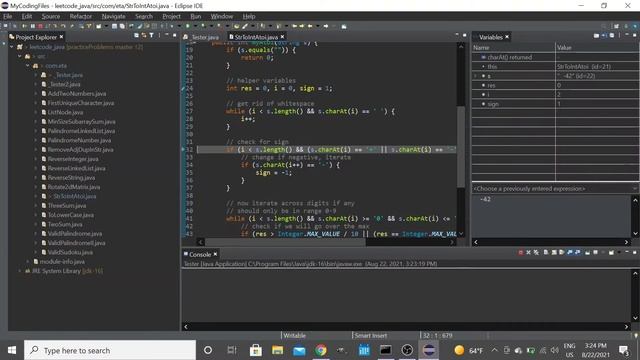
Task: Select TwoSum.java file
Action: [x=65, y=224]
